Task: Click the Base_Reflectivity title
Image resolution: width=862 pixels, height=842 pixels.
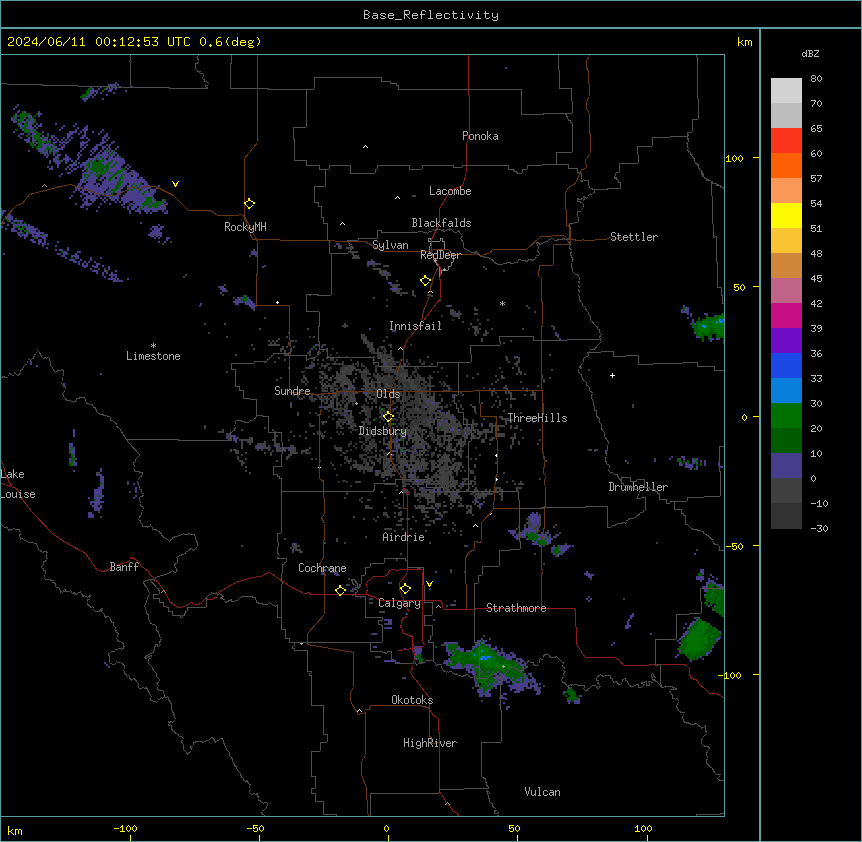Action: [x=431, y=15]
